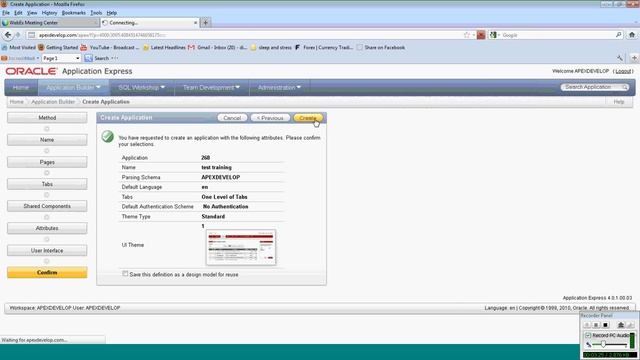The height and width of the screenshot is (360, 640).
Task: Click the Cancel button
Action: coord(232,118)
